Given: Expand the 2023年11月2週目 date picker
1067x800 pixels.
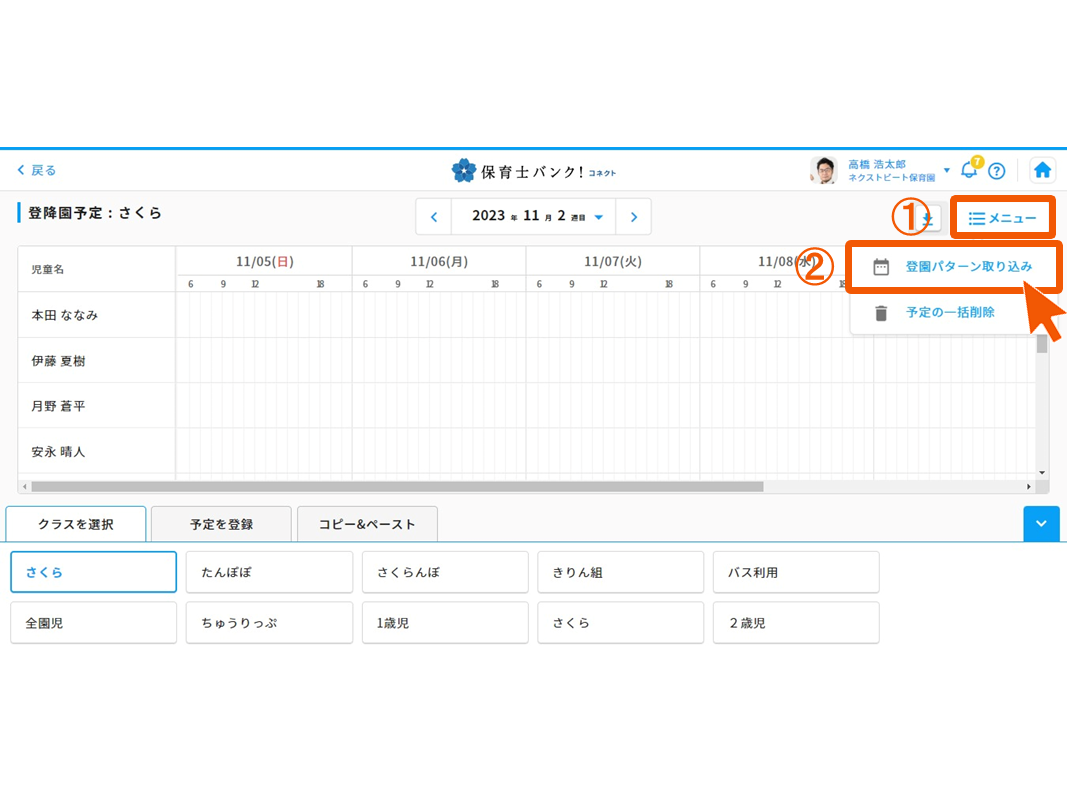Looking at the screenshot, I should tap(537, 217).
